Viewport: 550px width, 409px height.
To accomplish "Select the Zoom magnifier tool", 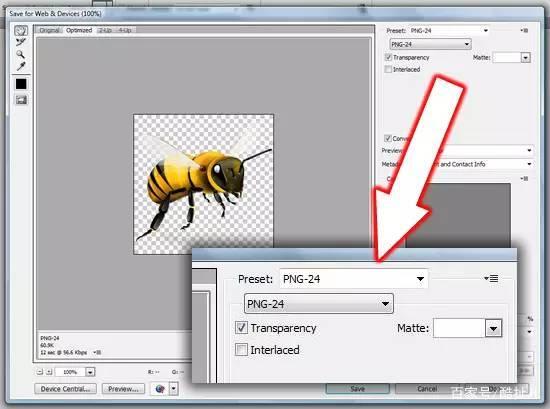I will pyautogui.click(x=20, y=54).
